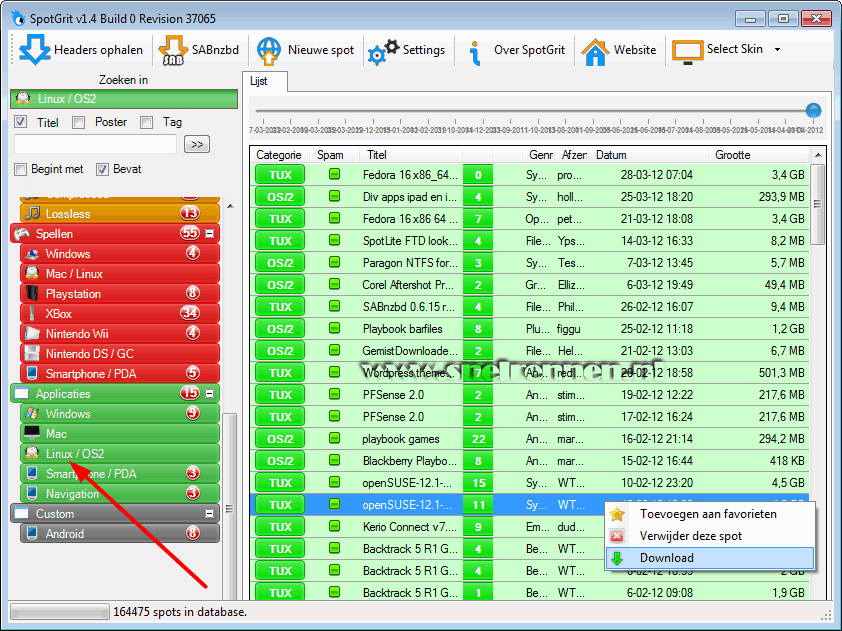This screenshot has width=842, height=631.
Task: Click the TUX category badge for Fedora 16 x86_64
Action: tap(280, 175)
